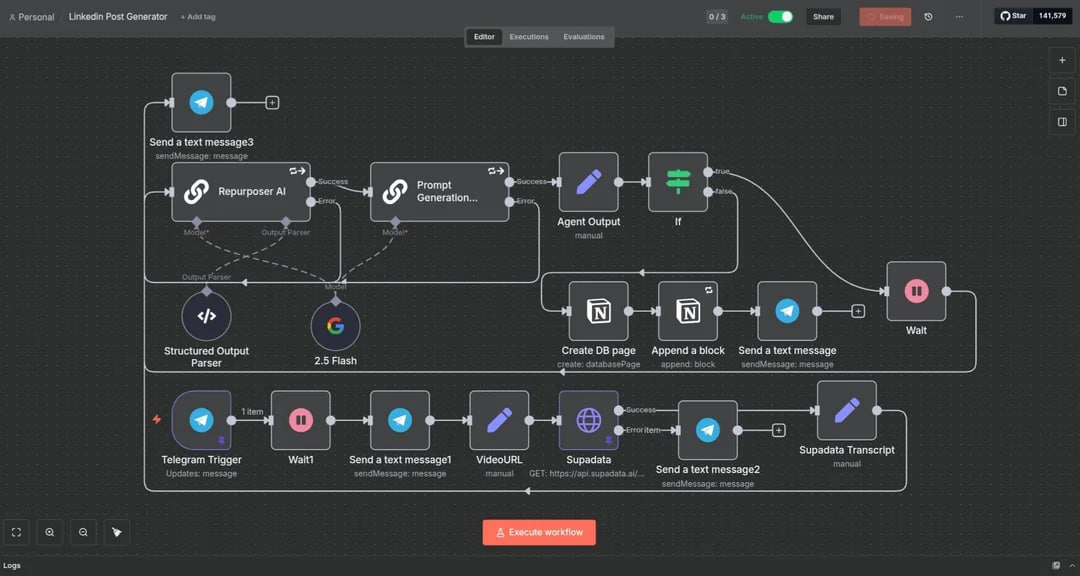Add node after Send a text message3 plus
The width and height of the screenshot is (1080, 576).
[x=272, y=103]
